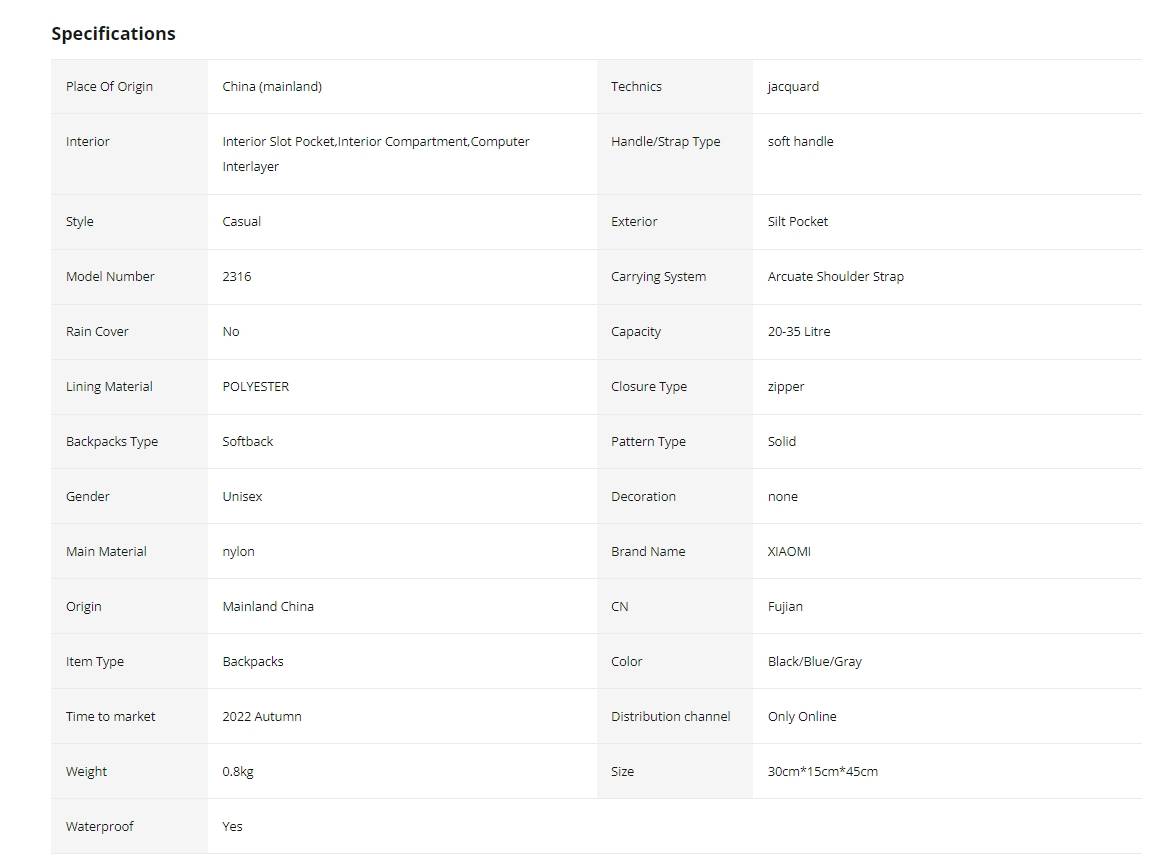The width and height of the screenshot is (1161, 860).
Task: Click the Arcuate Shoulder Strap value
Action: 835,276
